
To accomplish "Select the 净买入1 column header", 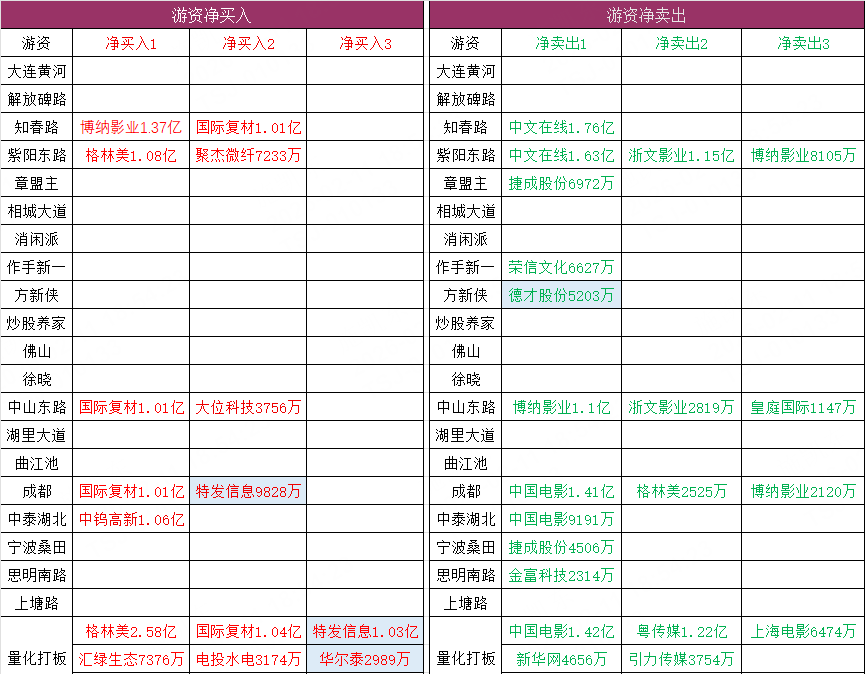I will (x=131, y=43).
